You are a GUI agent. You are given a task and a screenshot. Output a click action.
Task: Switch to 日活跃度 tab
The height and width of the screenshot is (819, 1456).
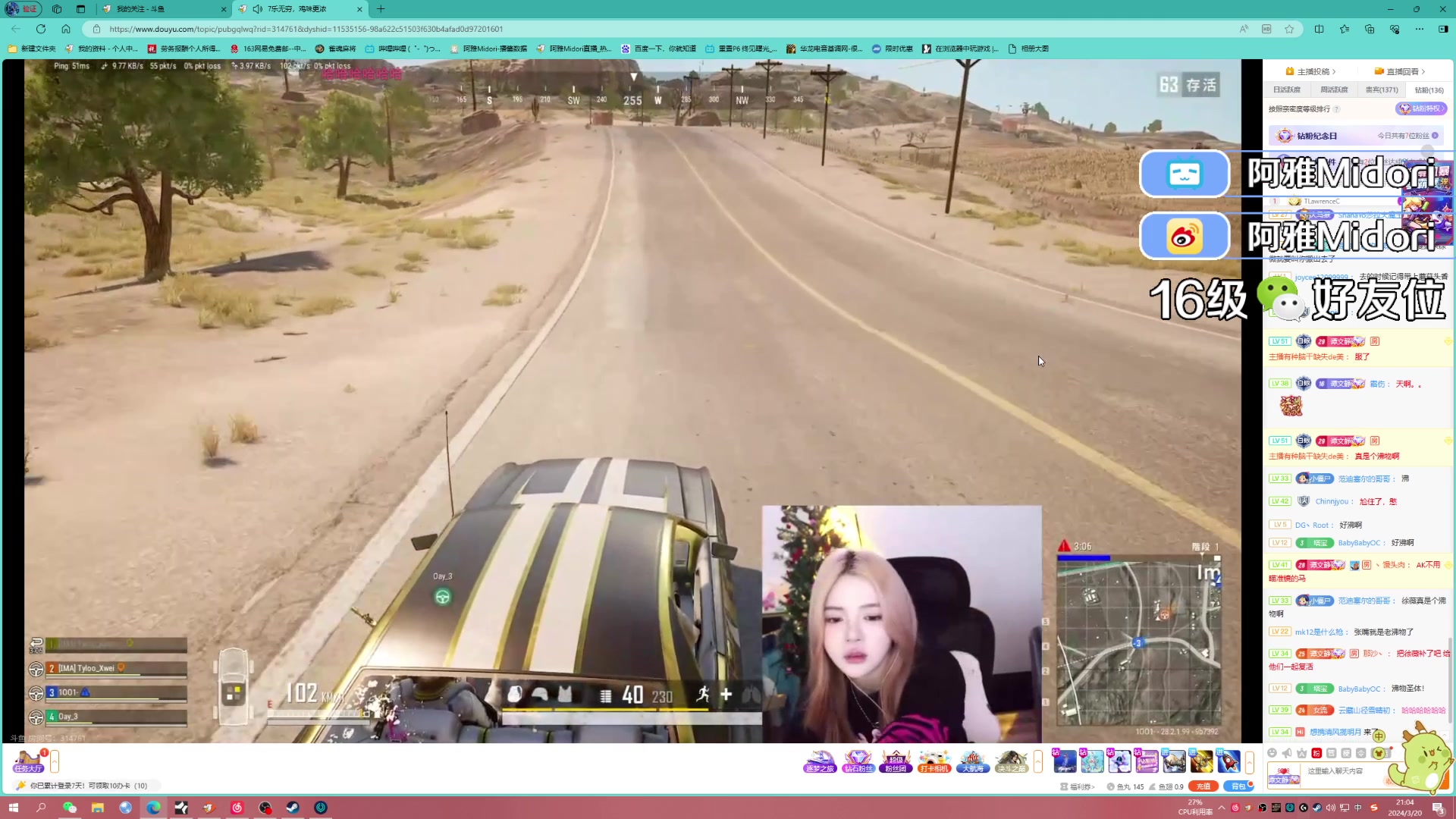pyautogui.click(x=1286, y=89)
